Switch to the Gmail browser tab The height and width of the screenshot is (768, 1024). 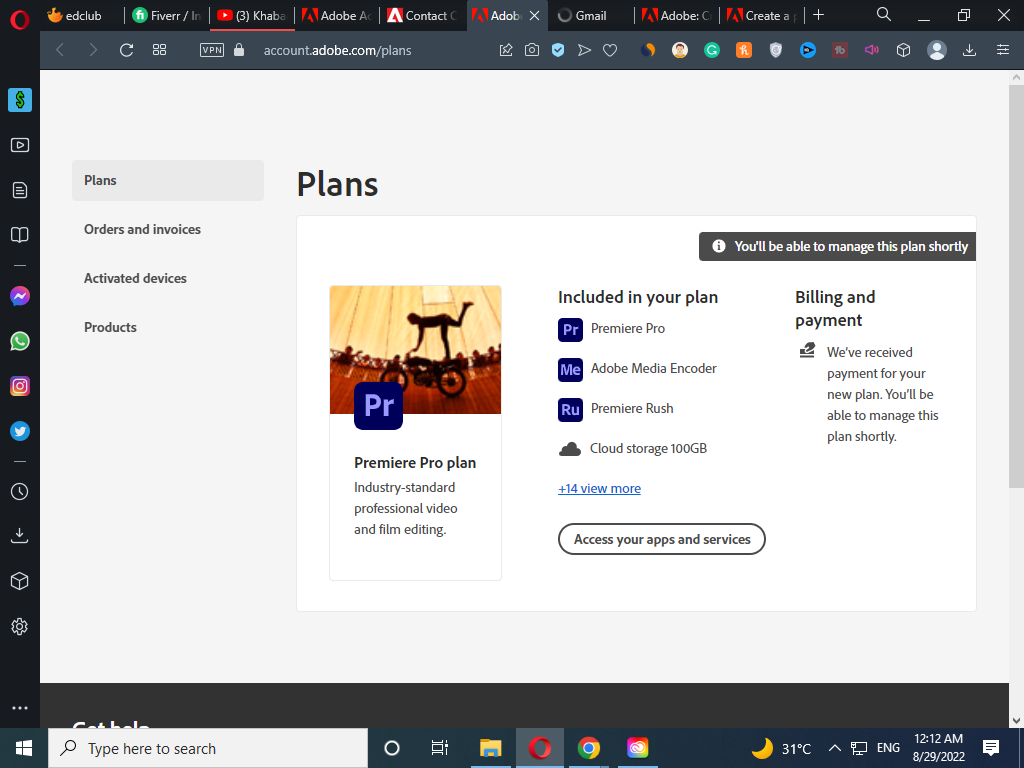tap(591, 15)
